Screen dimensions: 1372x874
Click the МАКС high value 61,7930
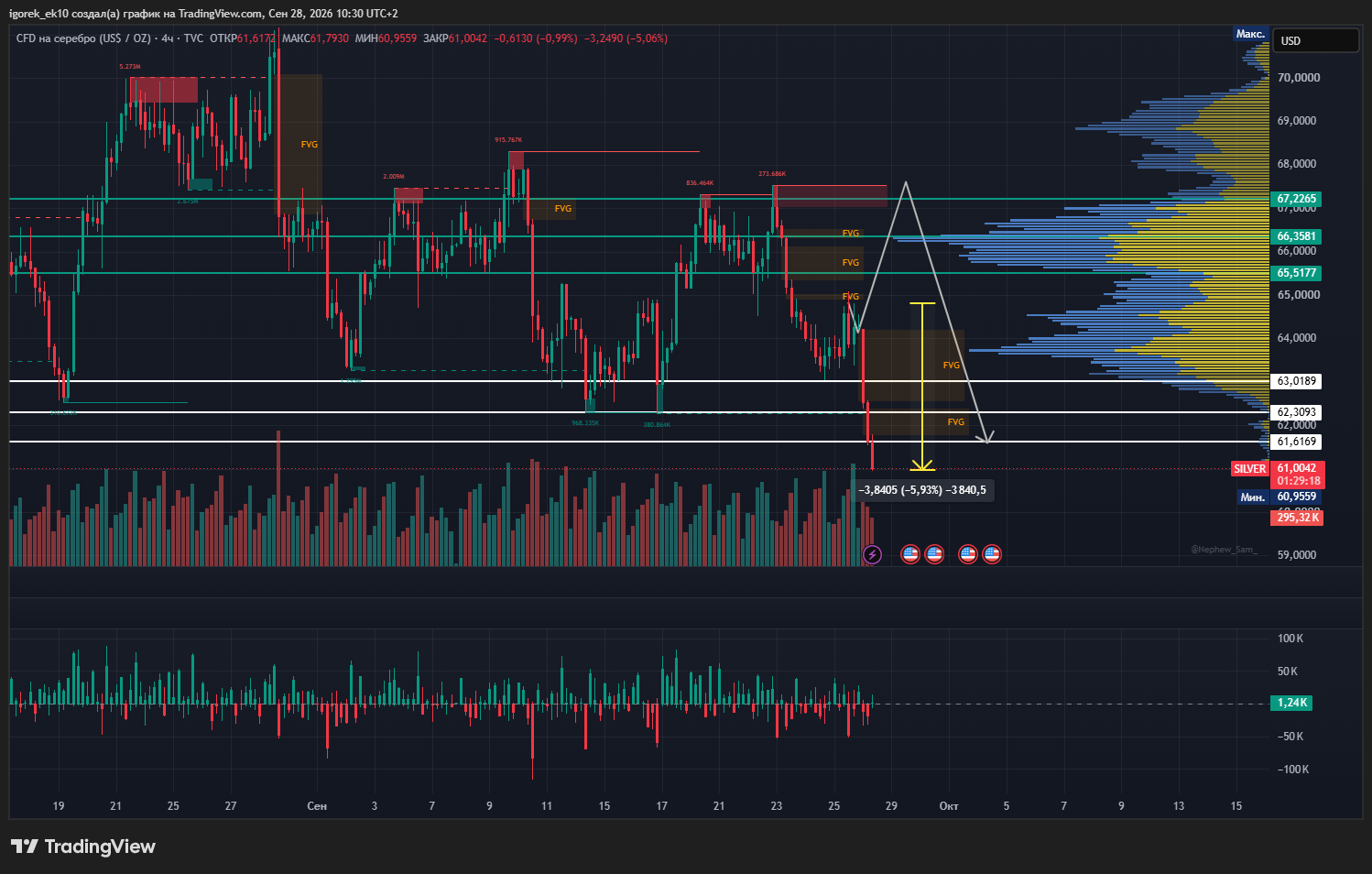pyautogui.click(x=330, y=38)
